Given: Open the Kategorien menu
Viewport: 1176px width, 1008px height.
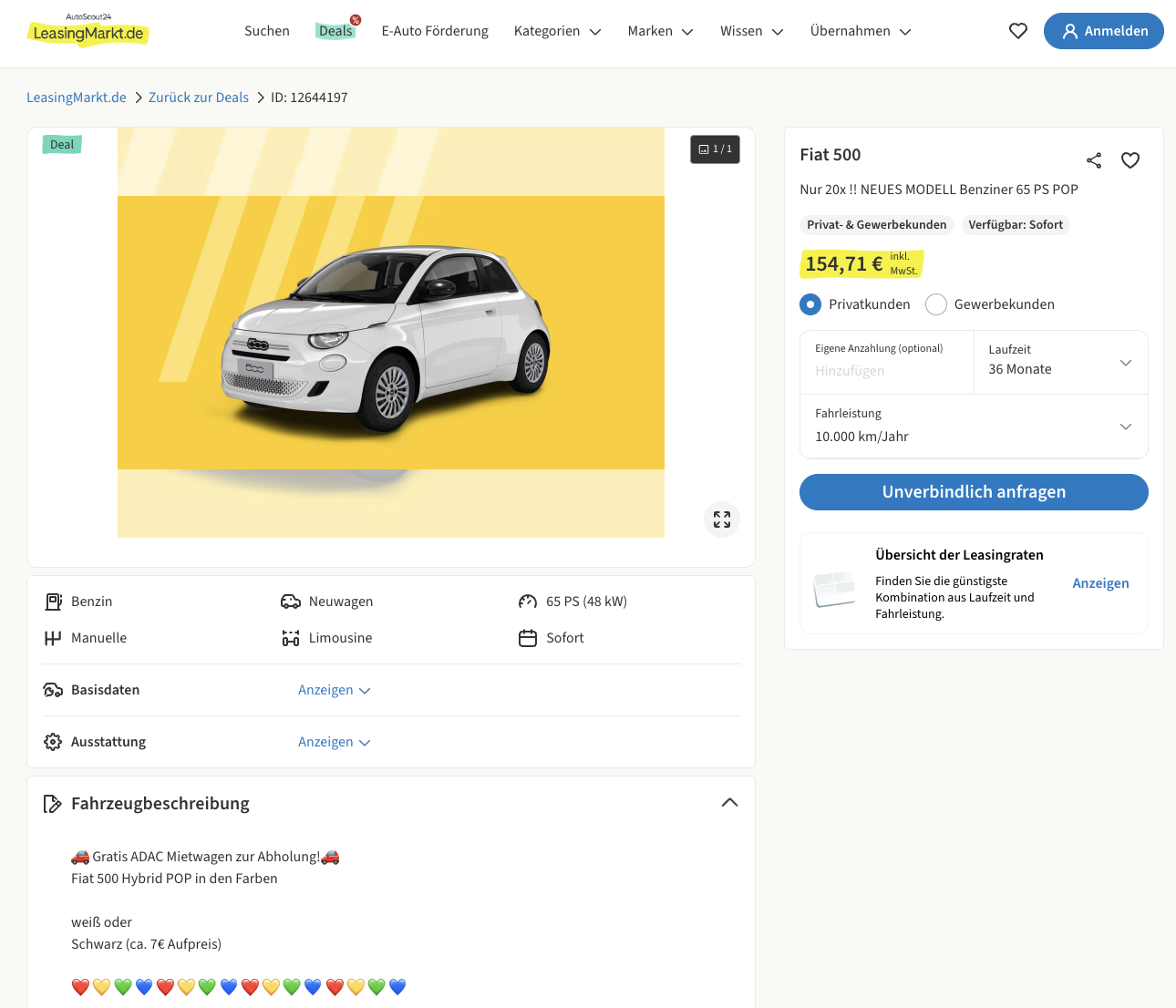Looking at the screenshot, I should click(x=557, y=31).
